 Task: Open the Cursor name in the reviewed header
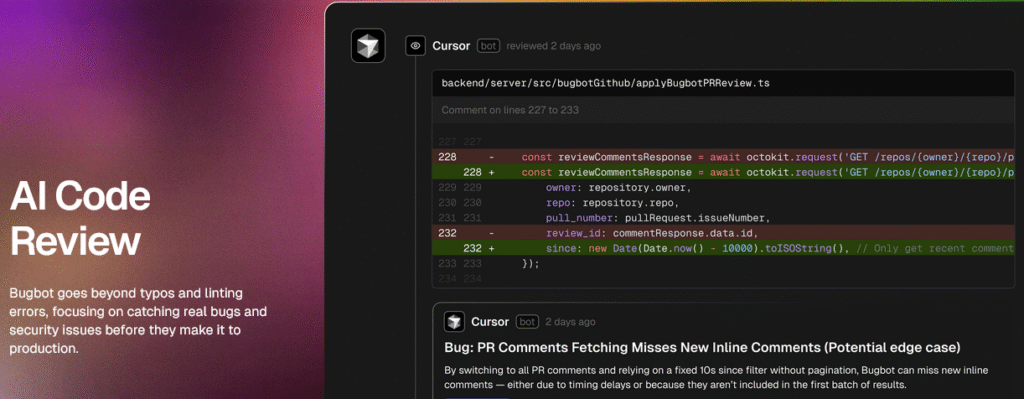pyautogui.click(x=451, y=46)
